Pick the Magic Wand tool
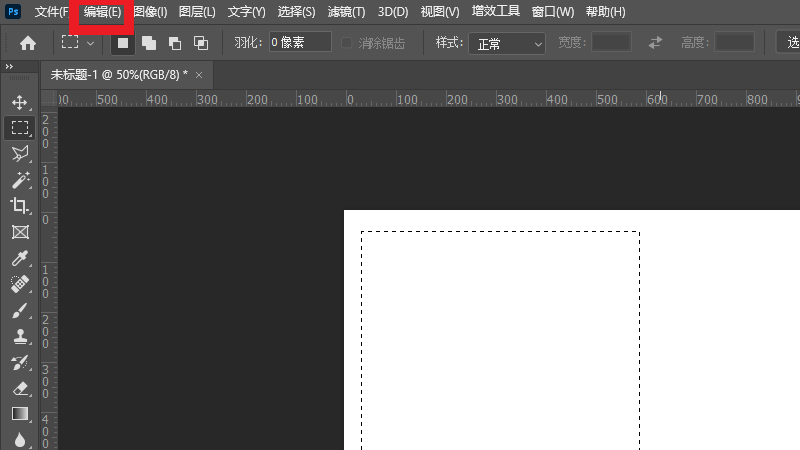Image resolution: width=800 pixels, height=450 pixels. coord(19,180)
